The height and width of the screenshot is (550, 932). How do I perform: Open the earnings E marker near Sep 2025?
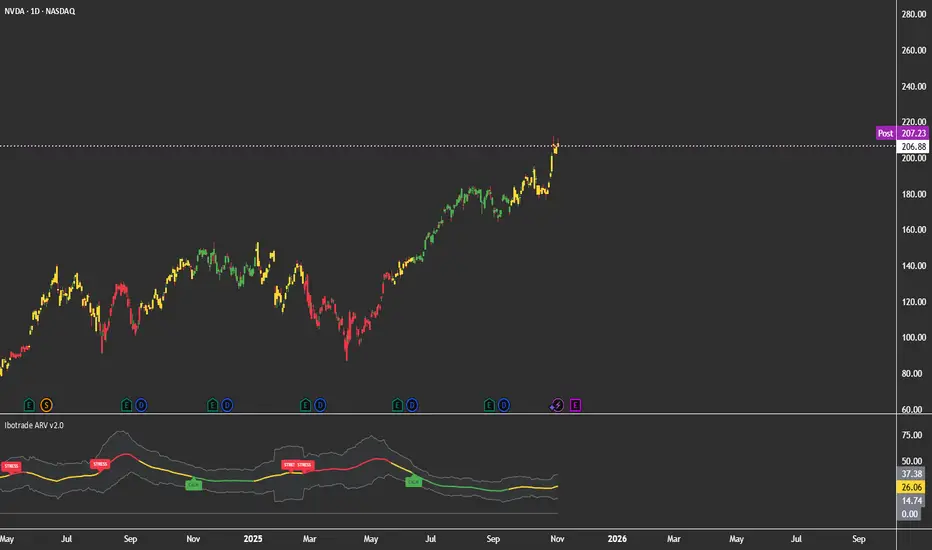pos(489,406)
